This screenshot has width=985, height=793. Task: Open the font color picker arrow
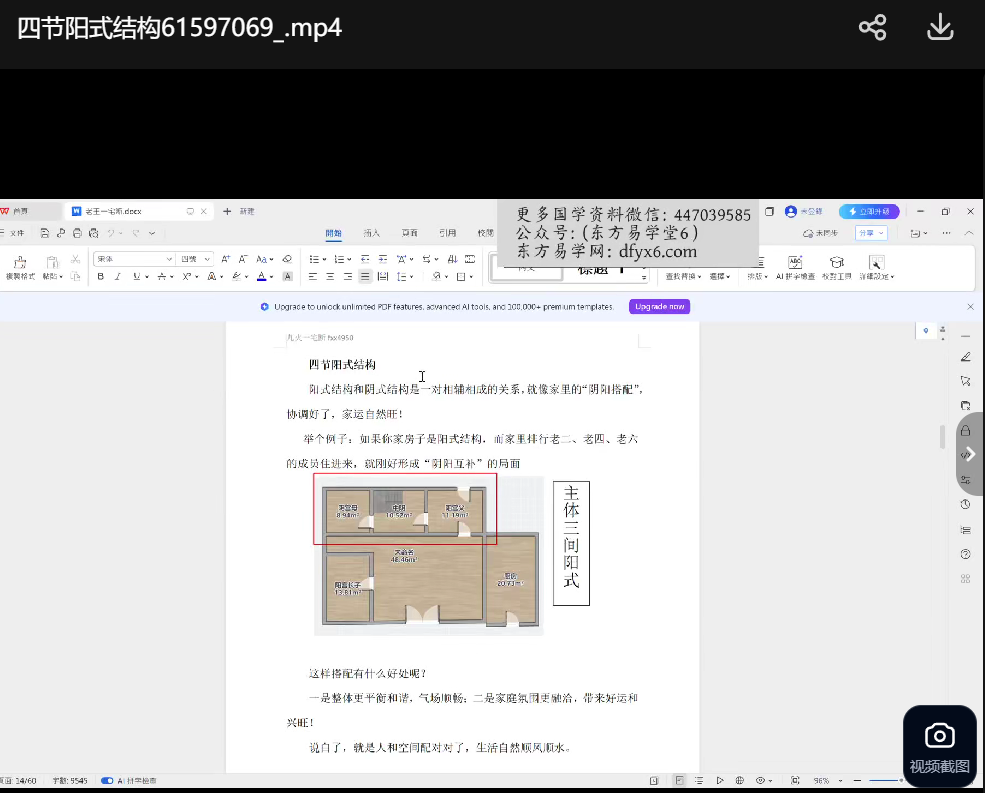[x=272, y=277]
